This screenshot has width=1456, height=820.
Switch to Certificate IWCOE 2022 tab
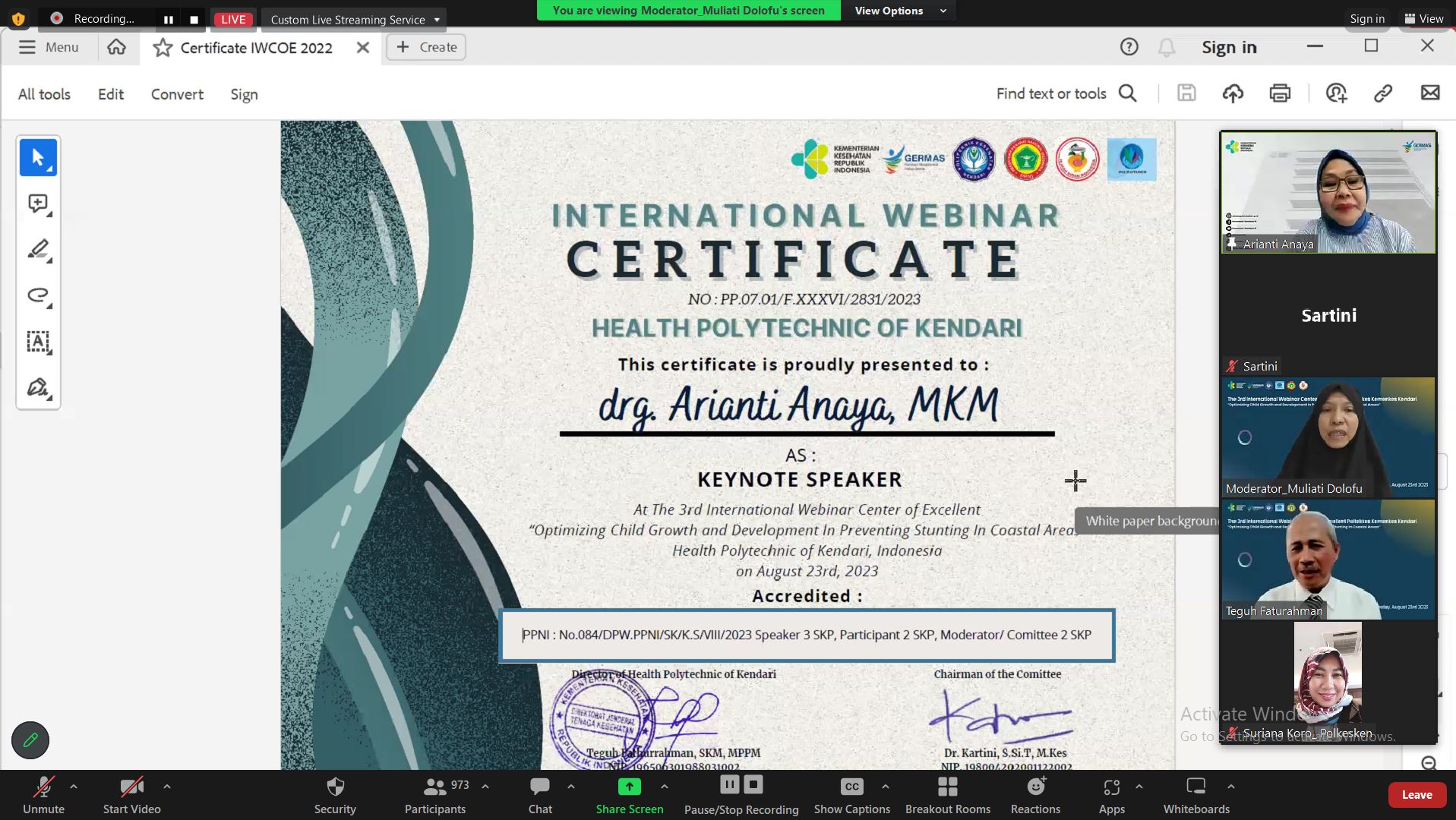click(x=257, y=48)
